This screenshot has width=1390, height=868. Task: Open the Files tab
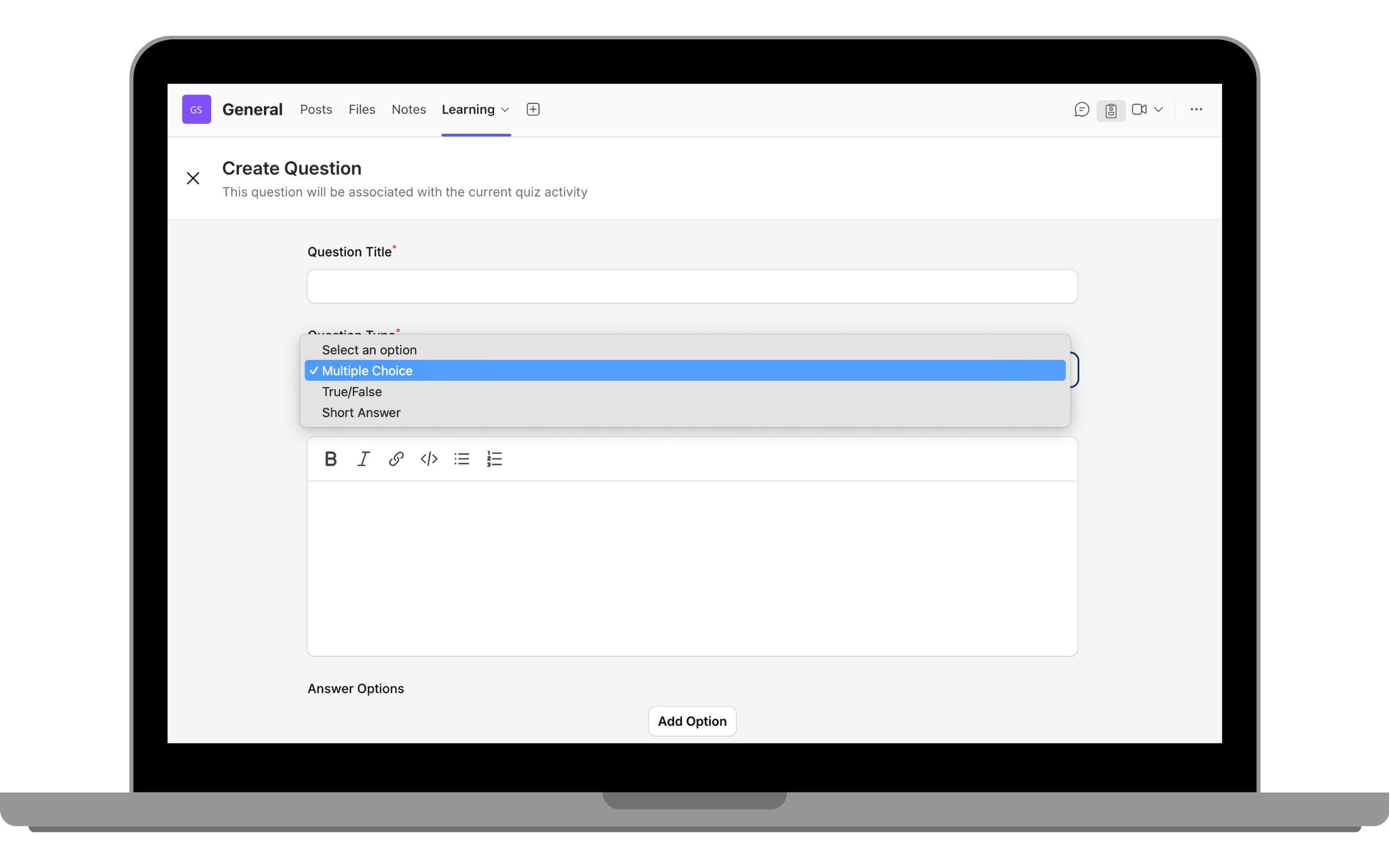[361, 109]
